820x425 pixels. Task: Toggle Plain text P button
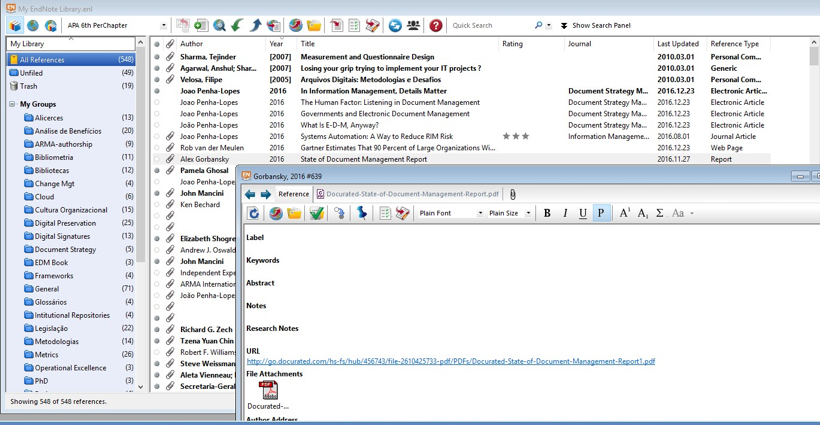click(601, 213)
